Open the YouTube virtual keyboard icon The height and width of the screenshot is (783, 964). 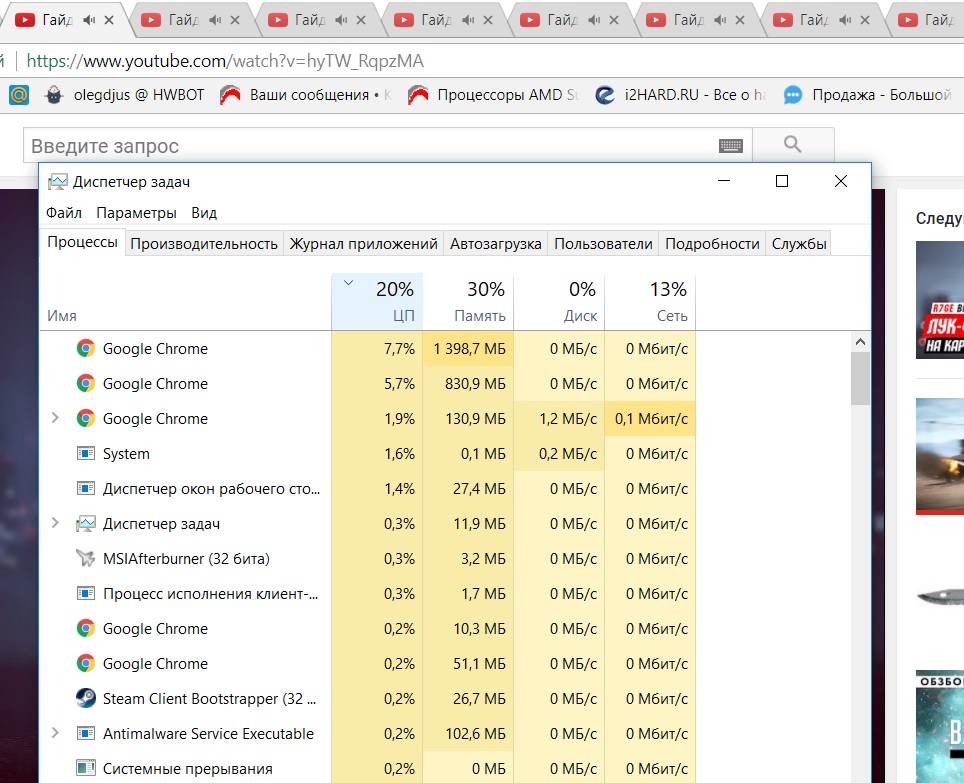tap(731, 146)
